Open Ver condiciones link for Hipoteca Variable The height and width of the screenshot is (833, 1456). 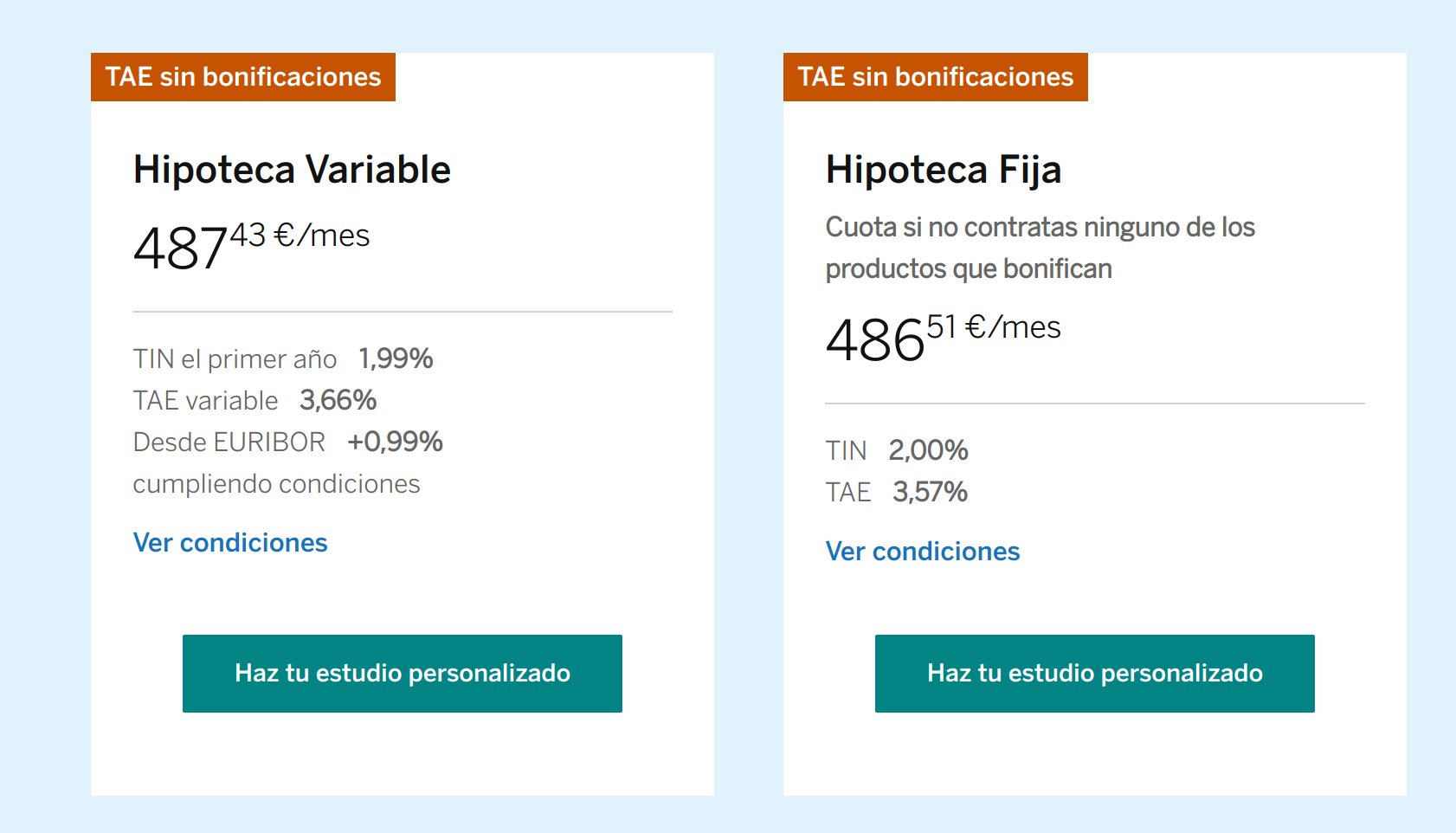click(x=230, y=543)
